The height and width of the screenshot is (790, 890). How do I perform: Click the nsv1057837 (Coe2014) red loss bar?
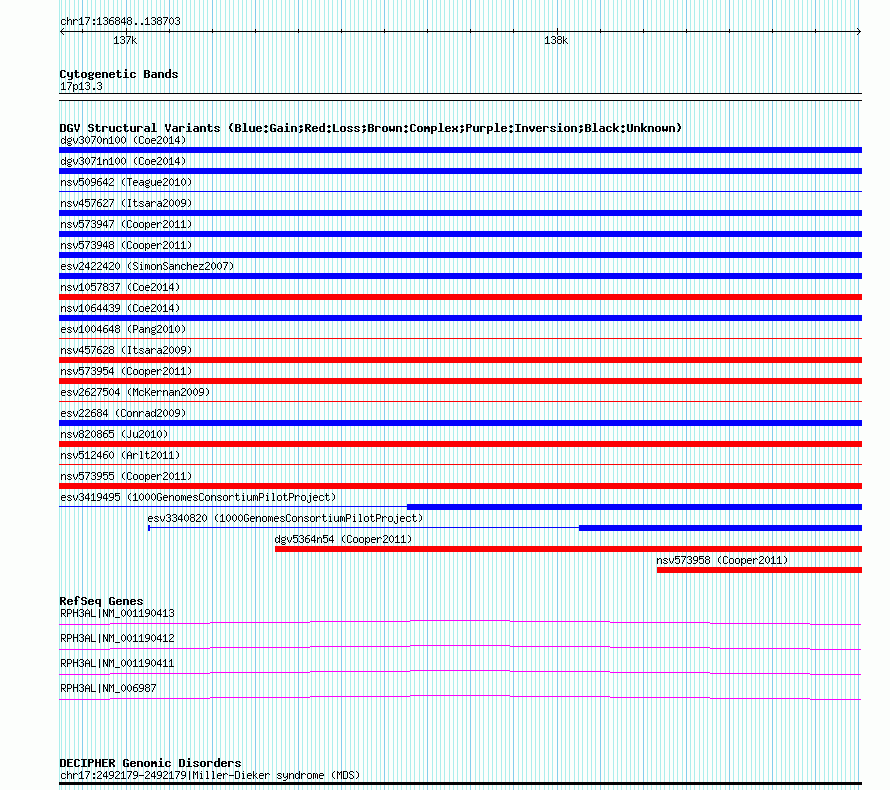(x=460, y=297)
